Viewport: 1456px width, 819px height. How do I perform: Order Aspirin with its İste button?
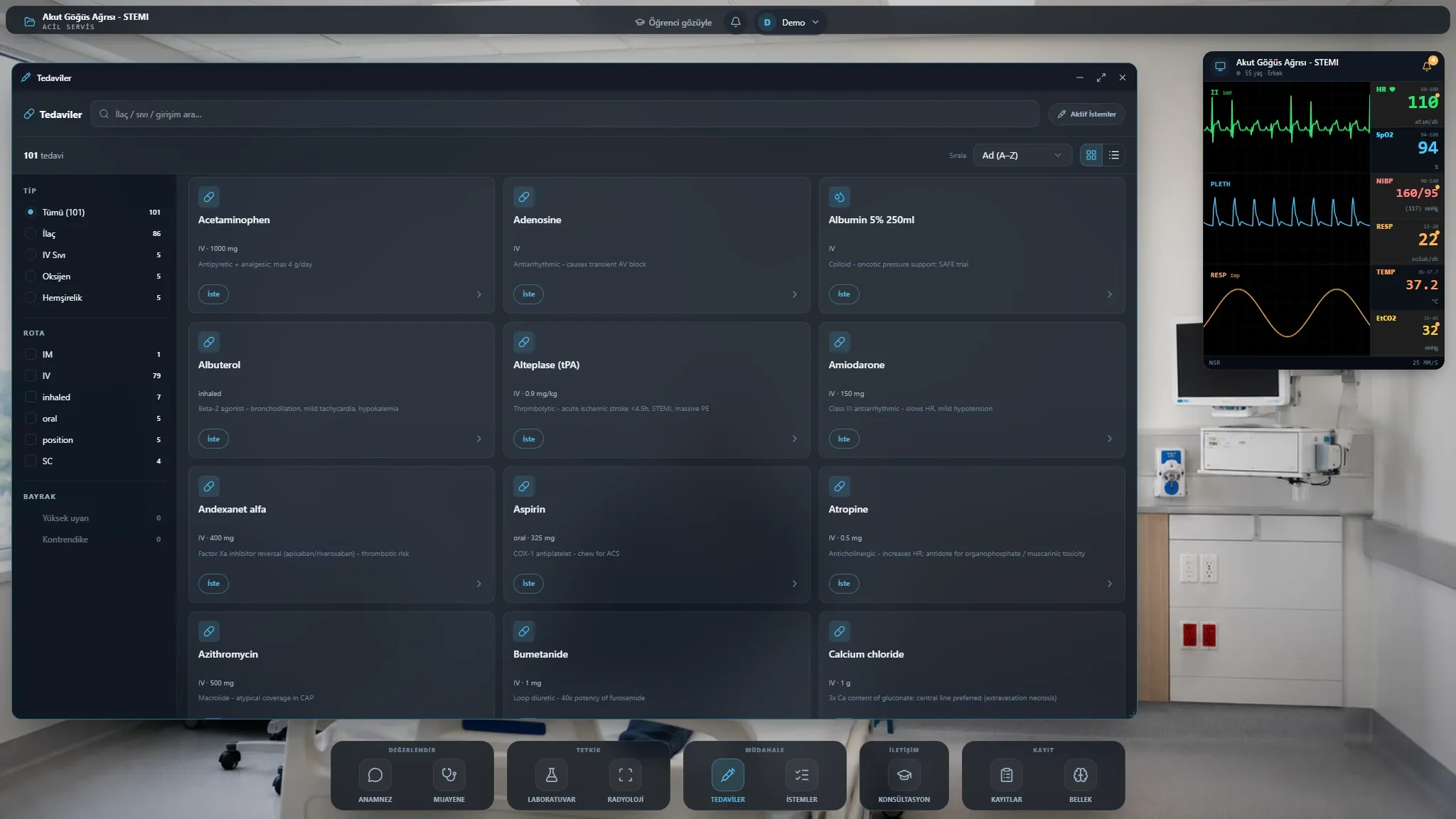click(528, 584)
